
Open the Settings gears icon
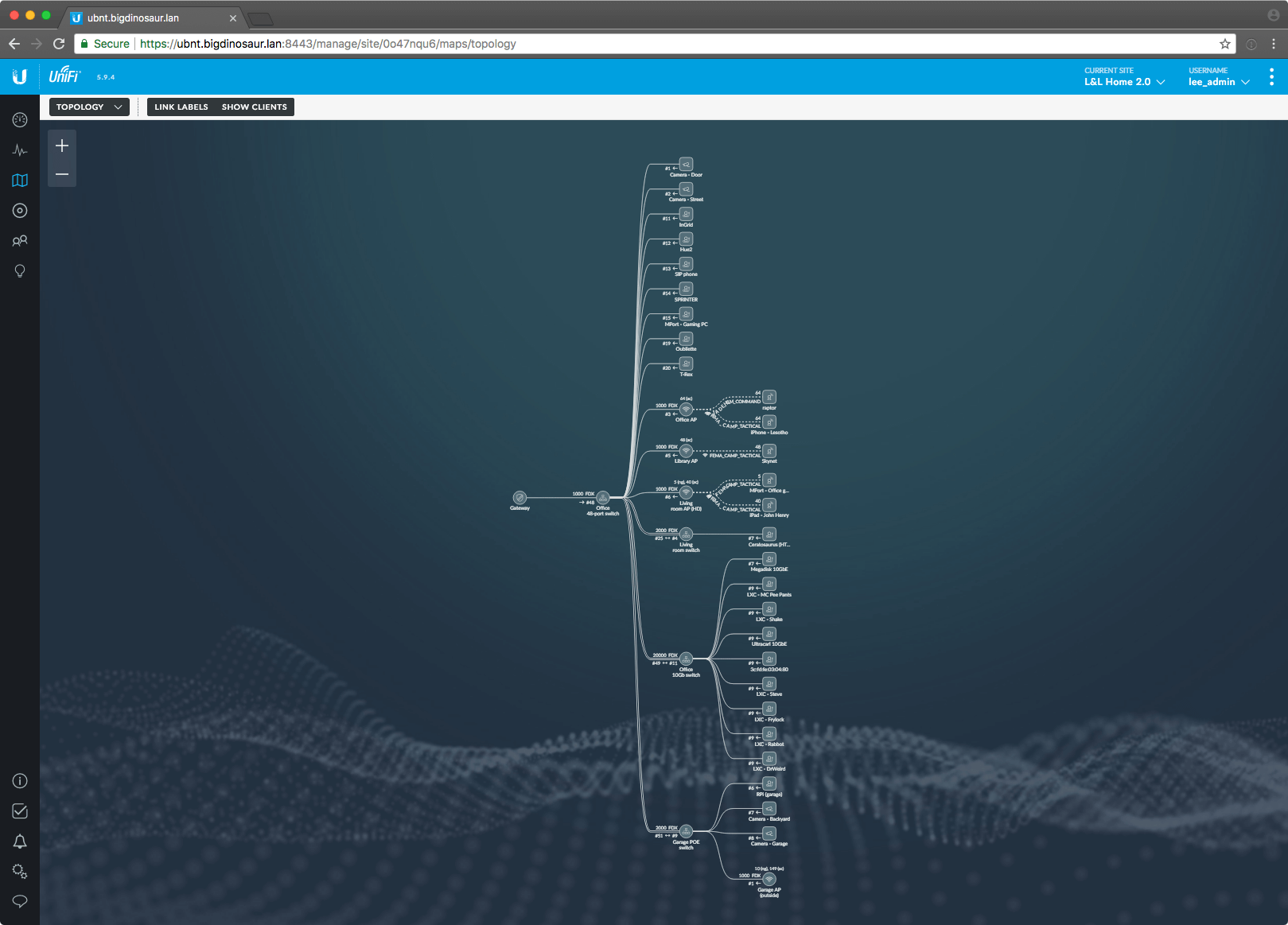(x=20, y=872)
